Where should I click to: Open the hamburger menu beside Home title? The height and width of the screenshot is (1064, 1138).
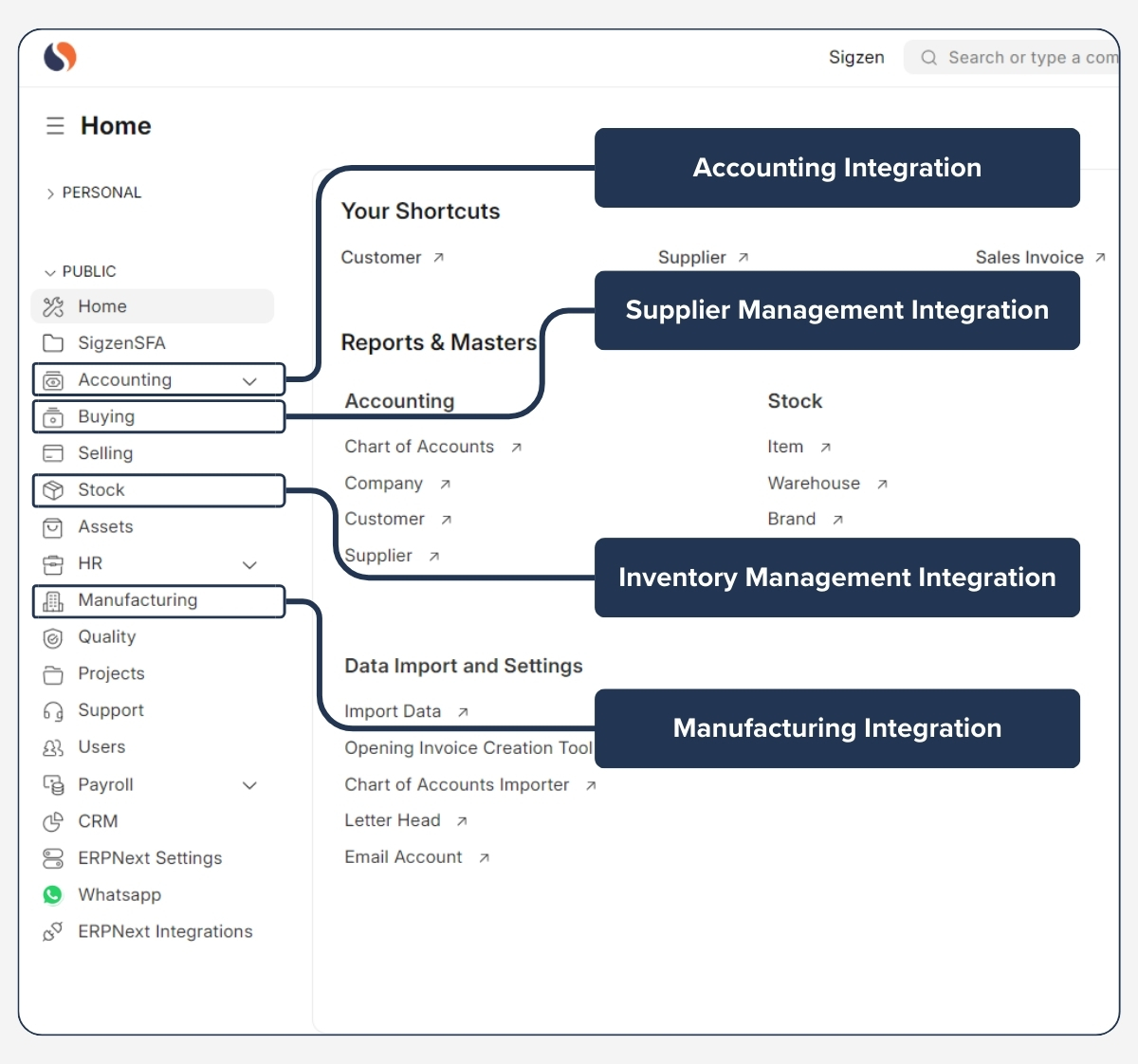(55, 125)
